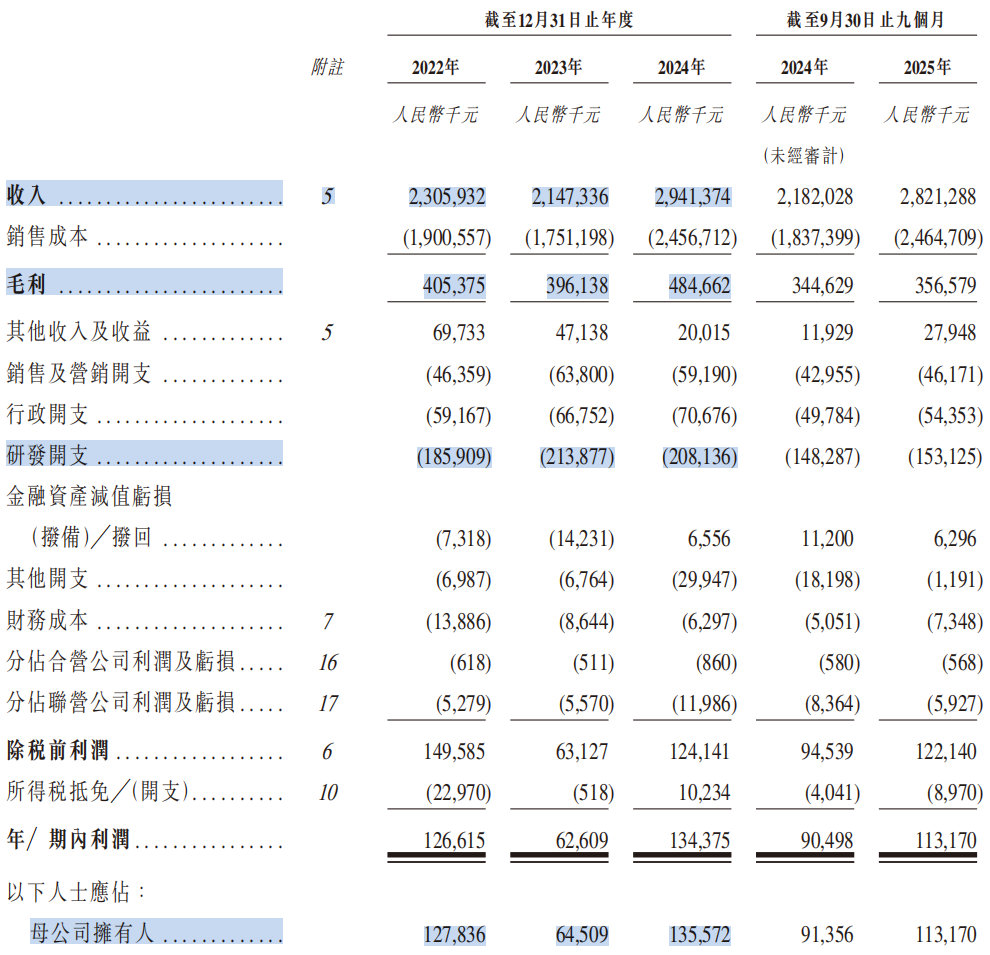
Task: Select the 截至9月30日止九個月 header
Action: tap(866, 20)
